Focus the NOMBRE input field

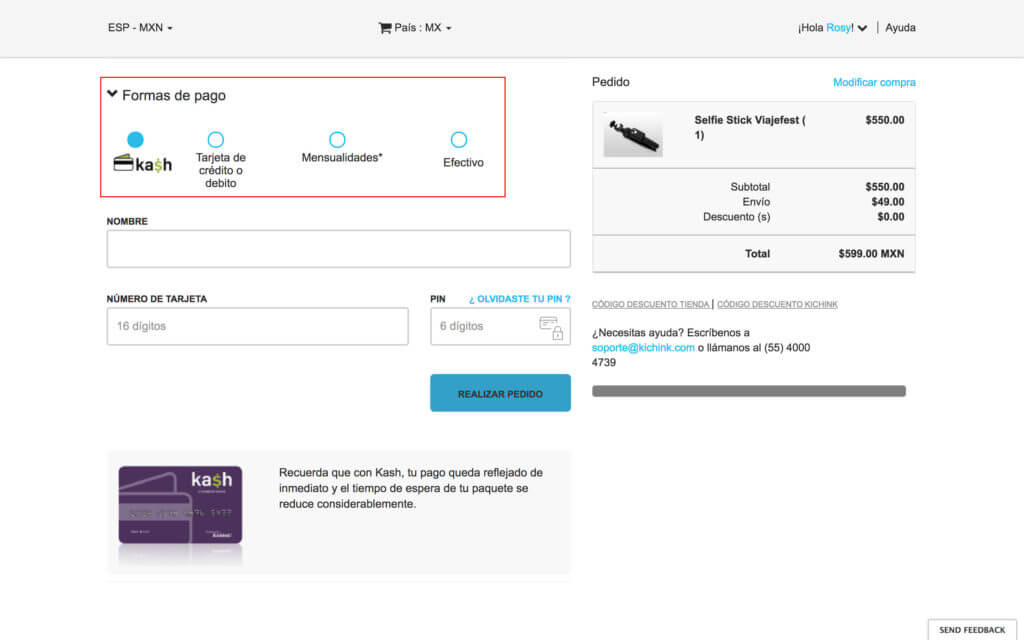(338, 249)
